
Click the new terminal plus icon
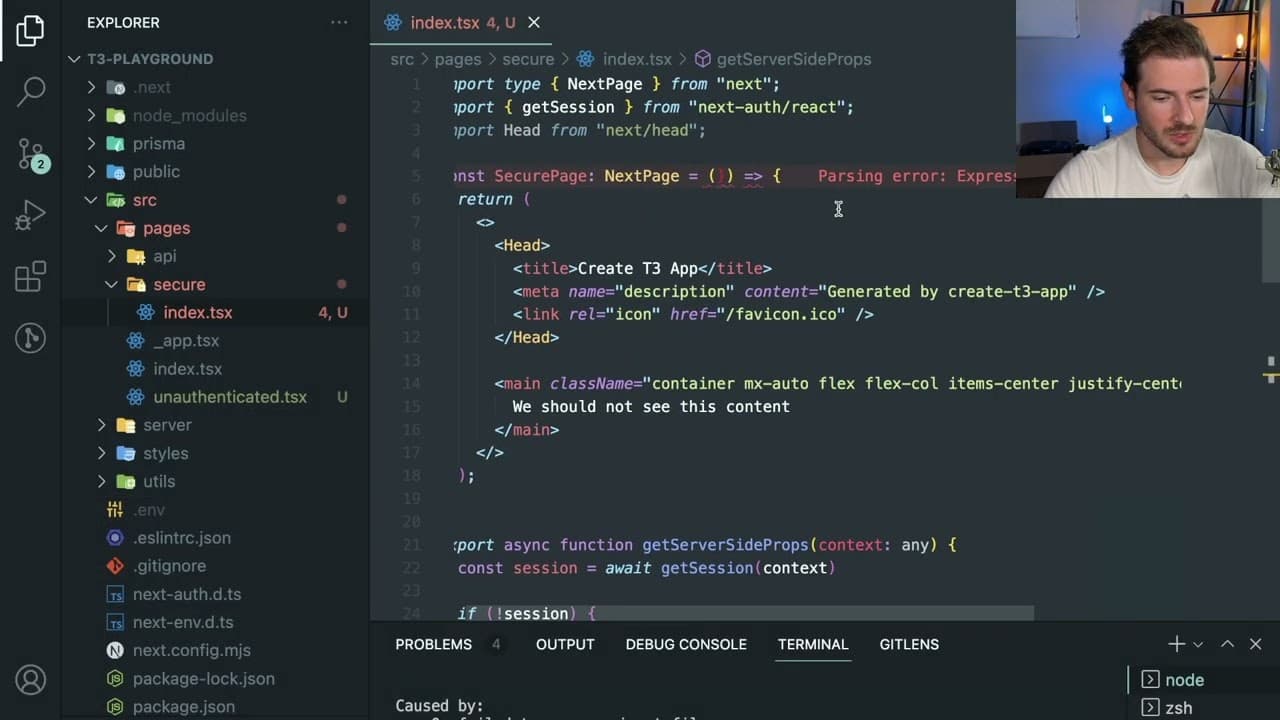1176,644
